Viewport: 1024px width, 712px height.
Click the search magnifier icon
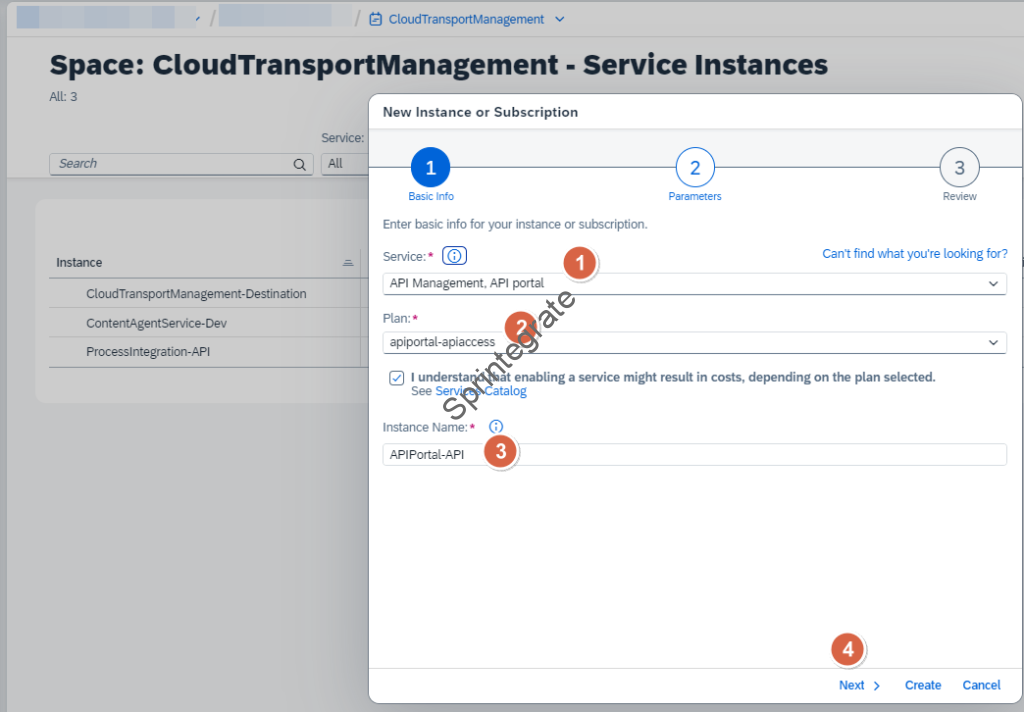pyautogui.click(x=299, y=163)
